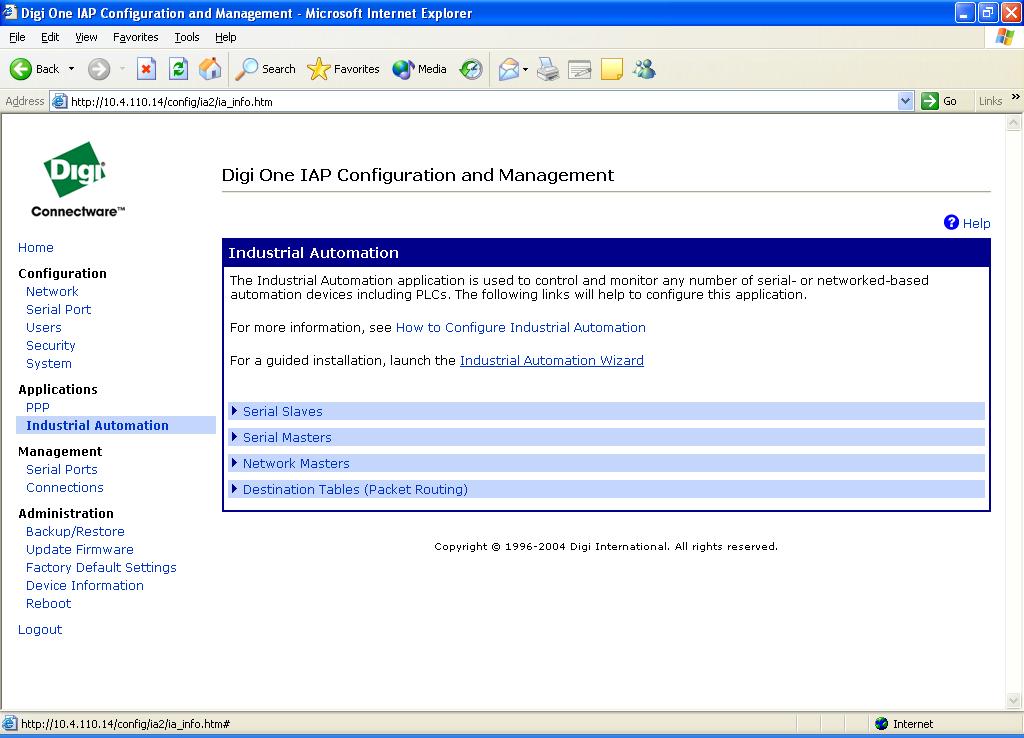Image resolution: width=1024 pixels, height=738 pixels.
Task: Expand Destination Tables (Packet Routing)
Action: click(354, 489)
